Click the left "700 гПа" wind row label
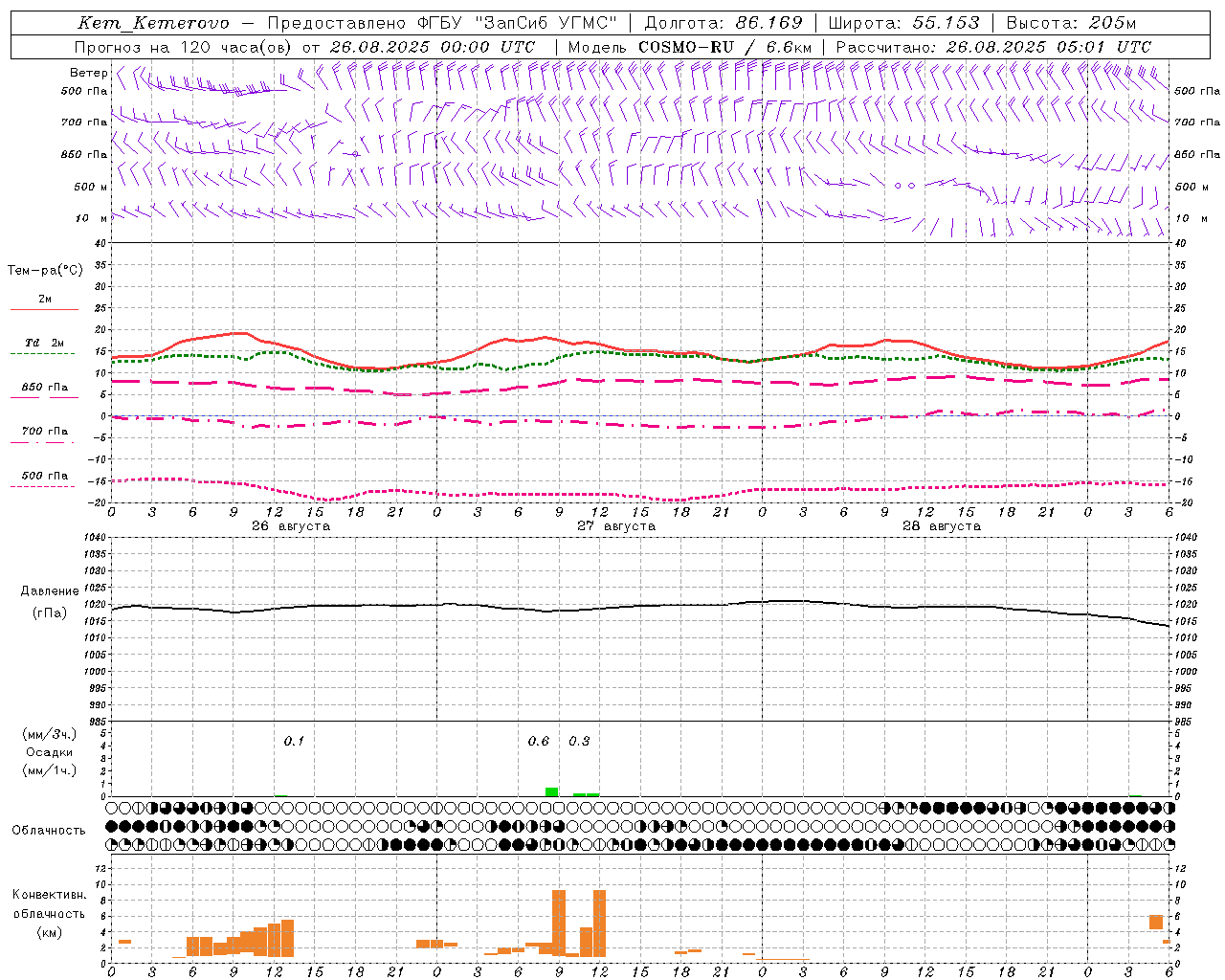Viewport: 1225px width, 980px height. 84,122
